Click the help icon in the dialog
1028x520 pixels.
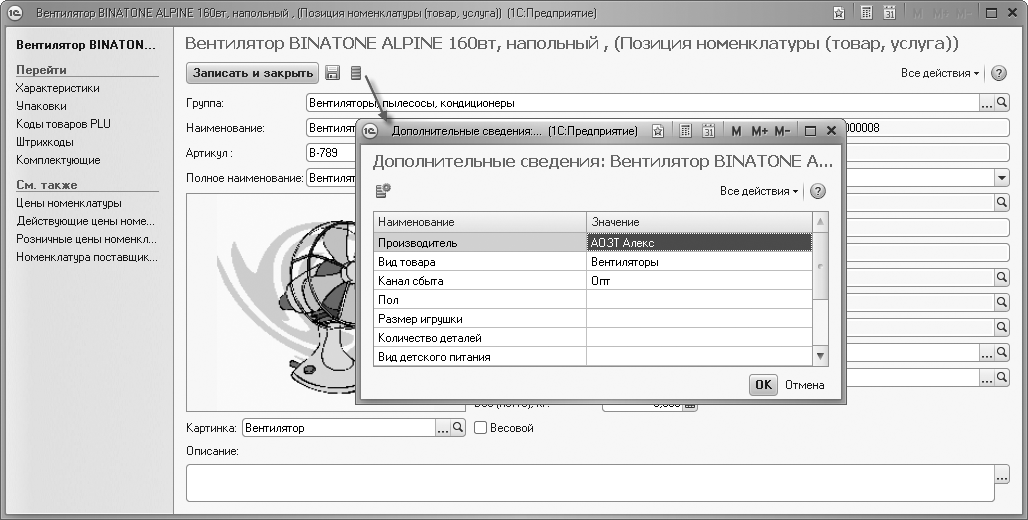818,191
